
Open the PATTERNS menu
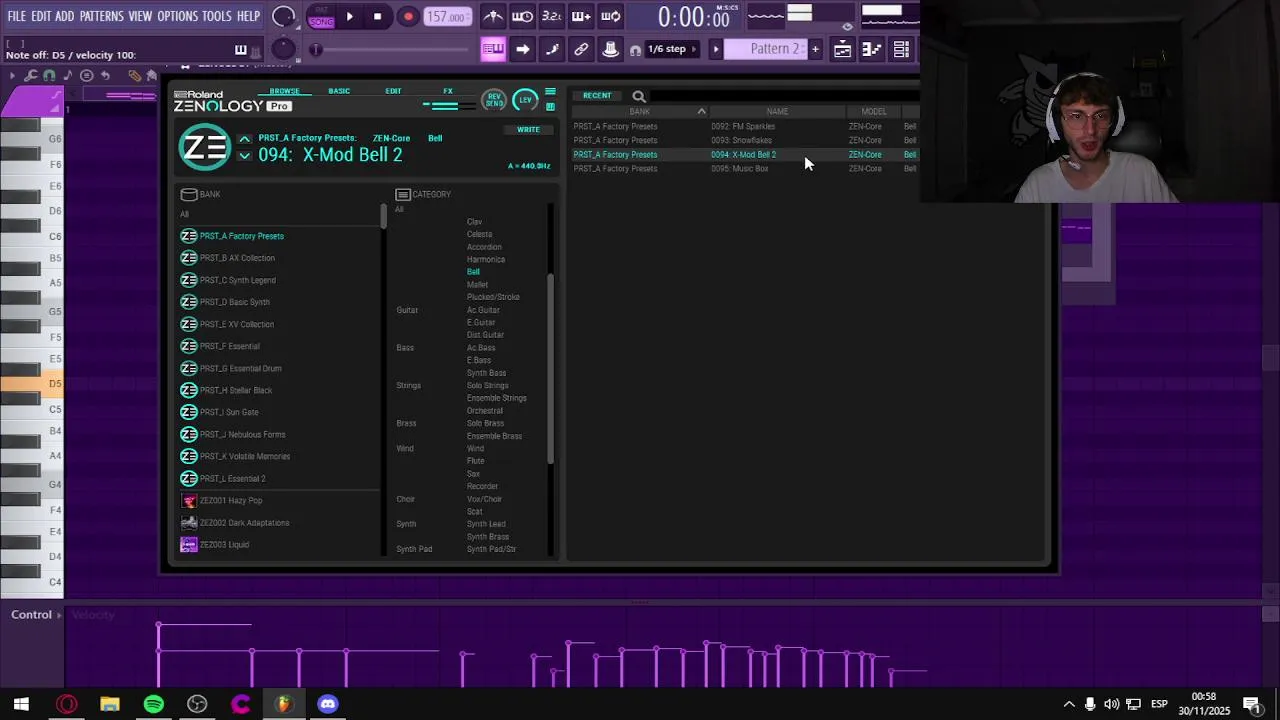(x=101, y=16)
